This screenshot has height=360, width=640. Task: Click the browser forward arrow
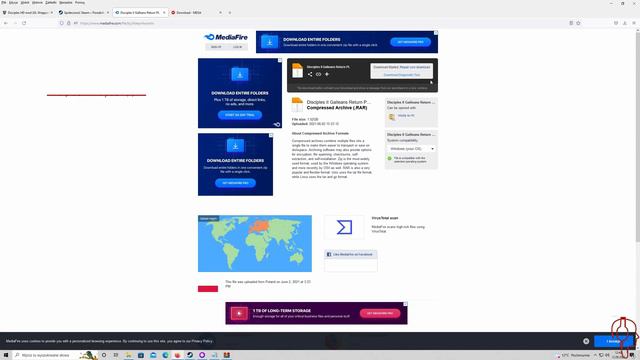coord(15,23)
